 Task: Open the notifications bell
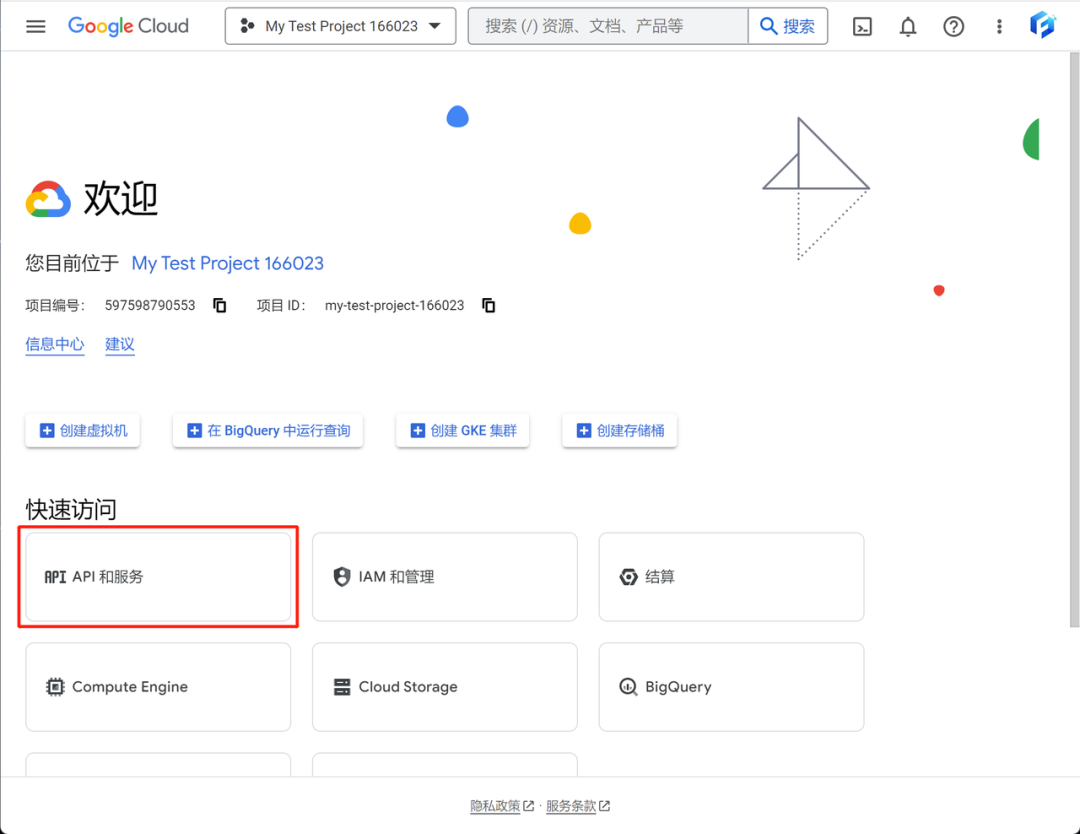(908, 27)
